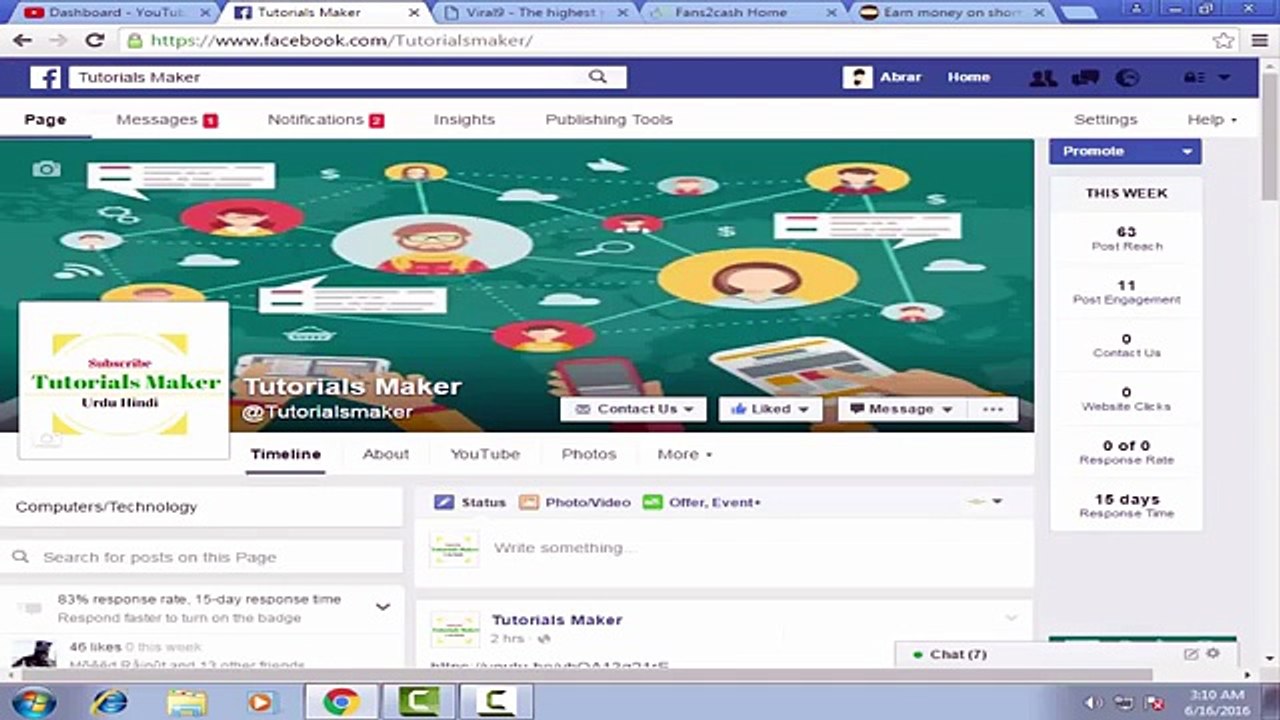Viewport: 1280px width, 720px height.
Task: Click the cover photo camera icon
Action: (x=46, y=169)
